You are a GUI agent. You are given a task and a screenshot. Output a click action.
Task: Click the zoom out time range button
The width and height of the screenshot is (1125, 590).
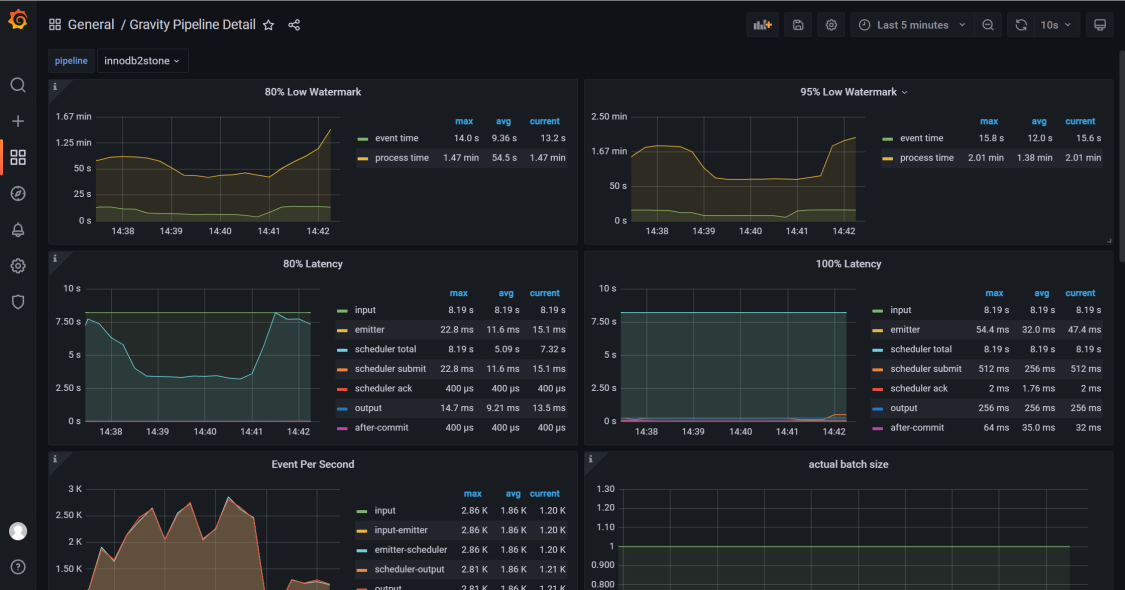coord(988,25)
